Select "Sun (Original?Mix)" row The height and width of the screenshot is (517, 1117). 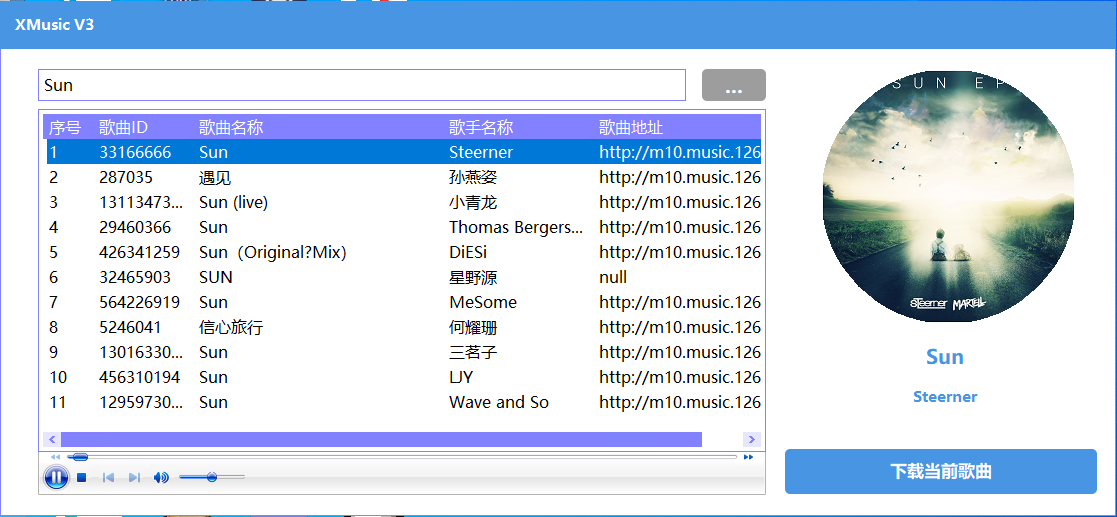(x=404, y=252)
